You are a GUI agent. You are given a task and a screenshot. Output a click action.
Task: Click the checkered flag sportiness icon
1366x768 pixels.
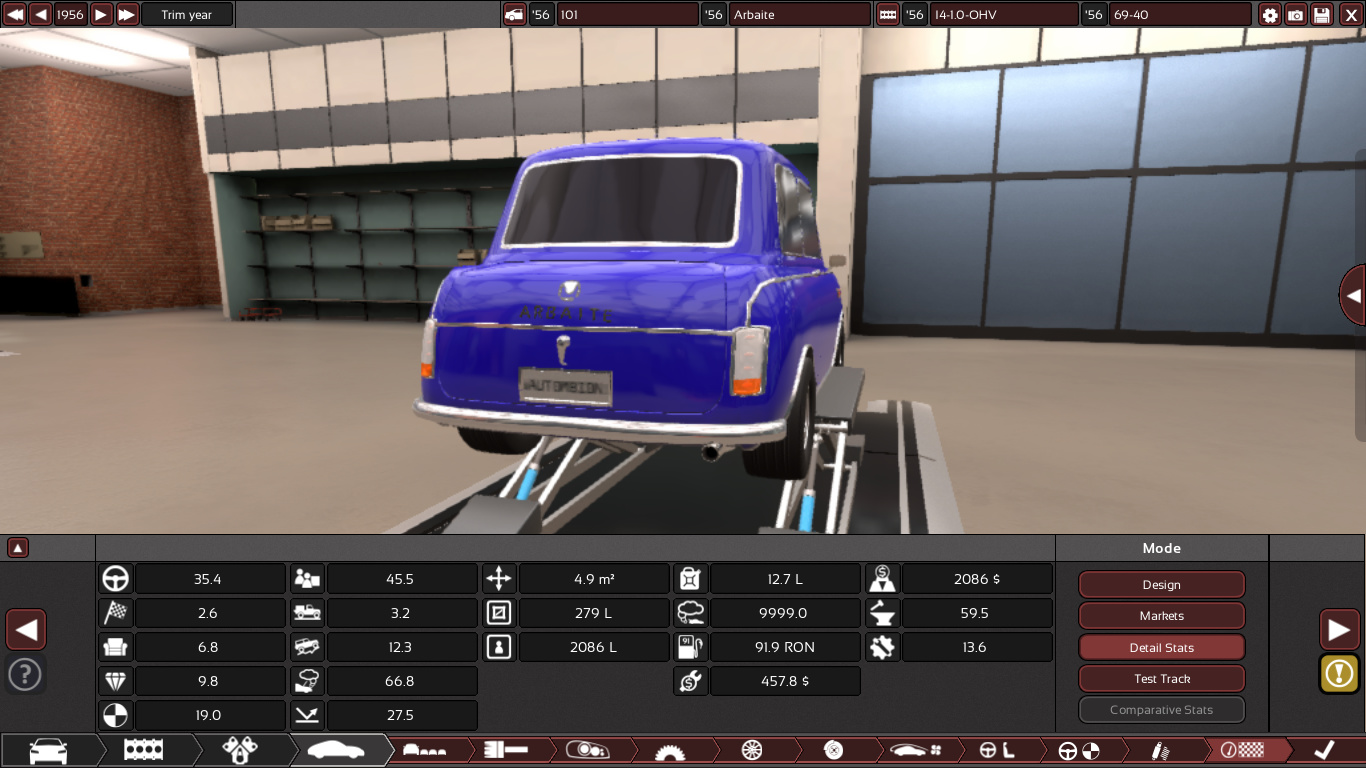(116, 613)
